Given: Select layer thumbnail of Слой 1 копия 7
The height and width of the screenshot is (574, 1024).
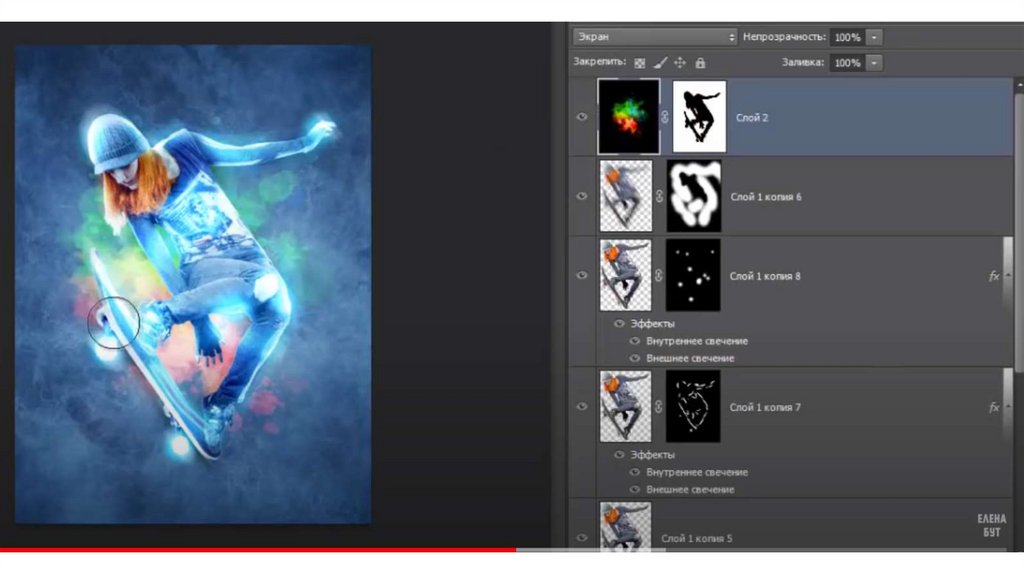Looking at the screenshot, I should click(626, 406).
